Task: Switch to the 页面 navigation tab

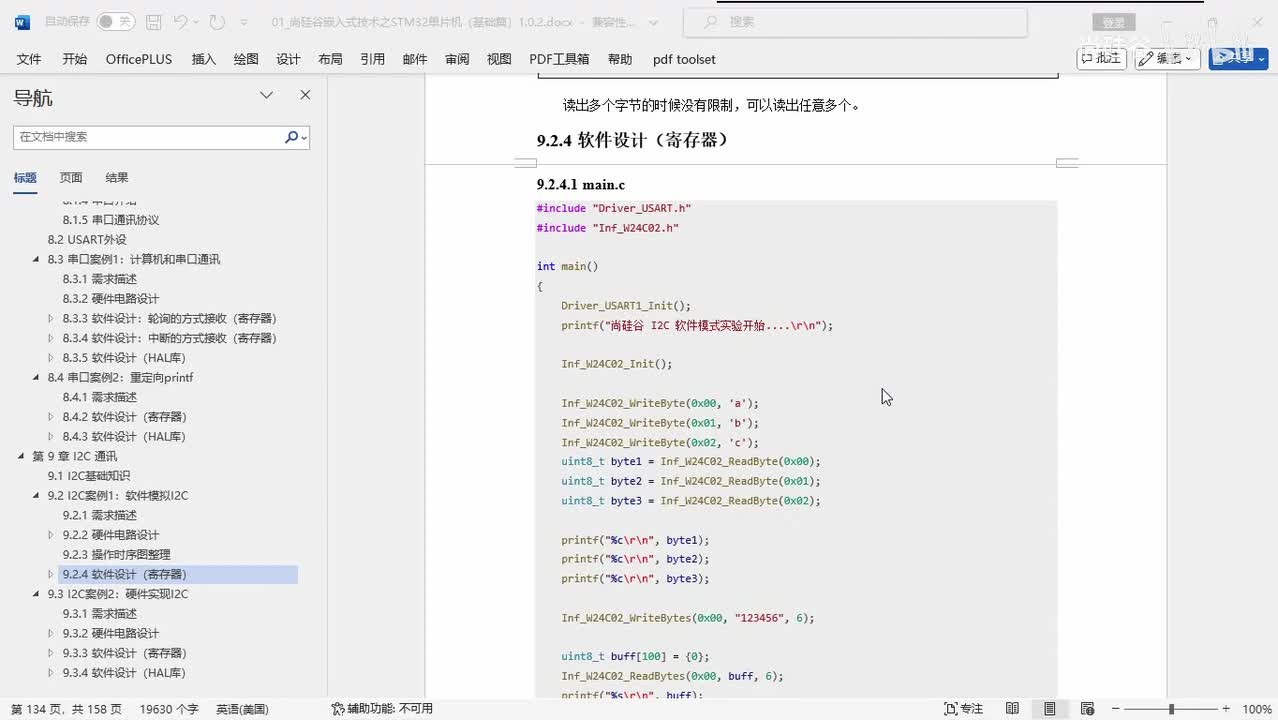Action: (x=71, y=177)
